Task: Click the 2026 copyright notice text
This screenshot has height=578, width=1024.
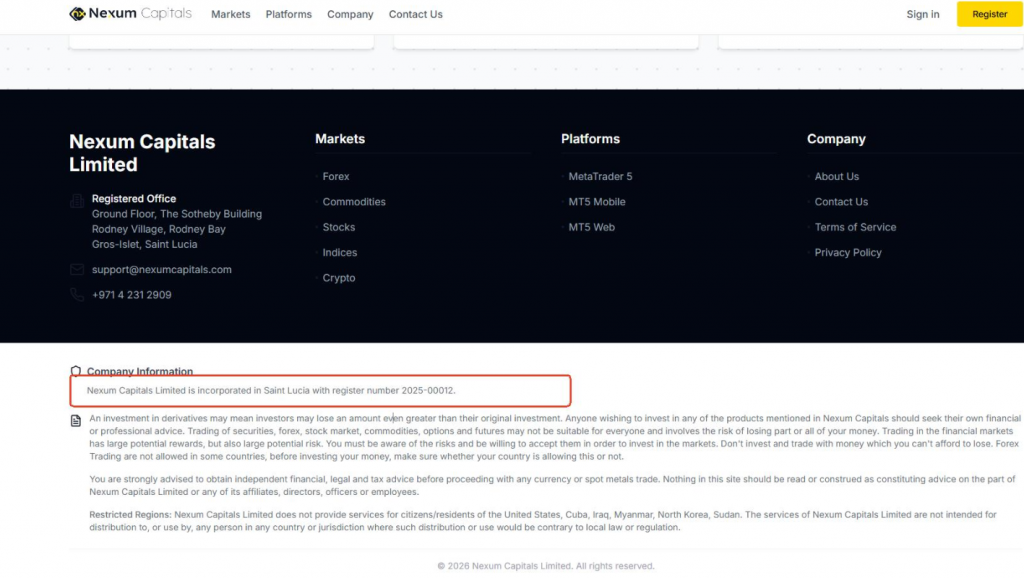Action: 546,566
